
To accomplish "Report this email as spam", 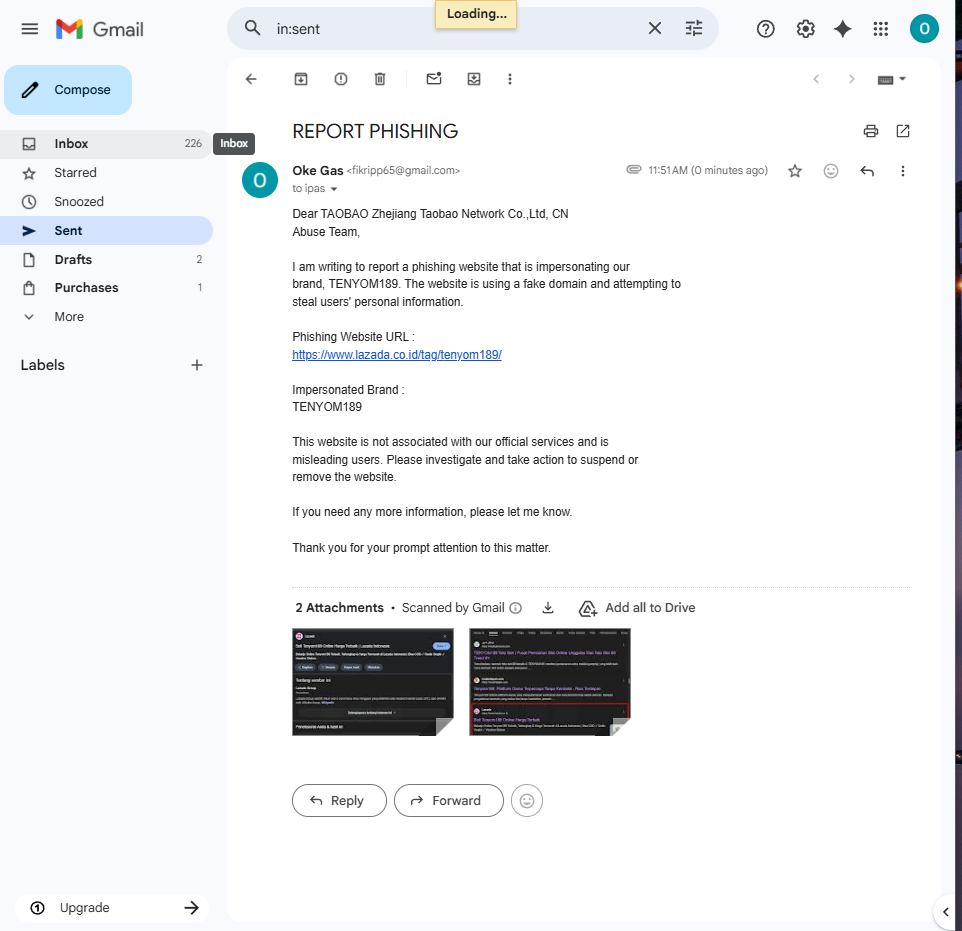I will pos(341,79).
